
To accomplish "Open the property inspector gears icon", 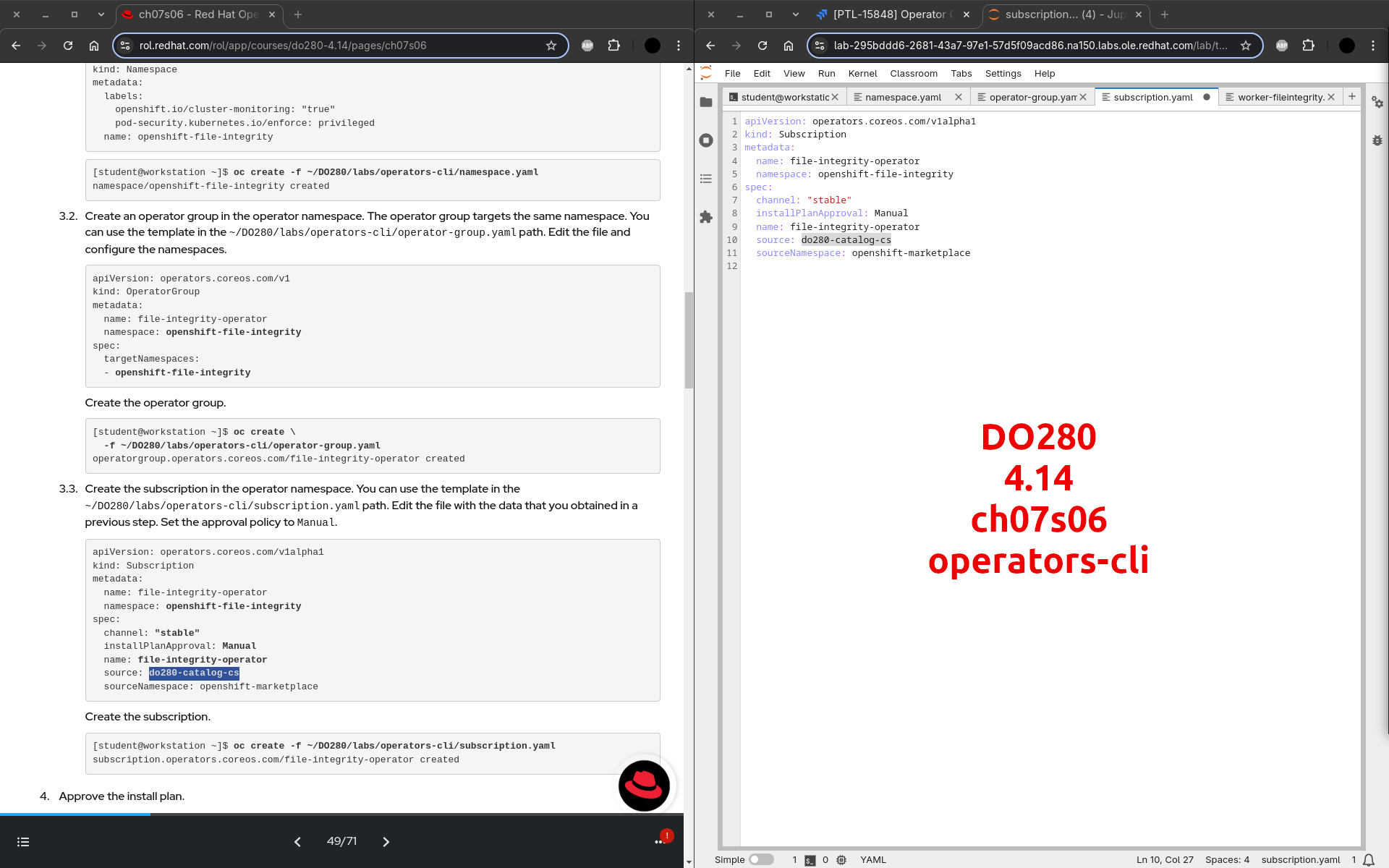I will coord(1377,103).
